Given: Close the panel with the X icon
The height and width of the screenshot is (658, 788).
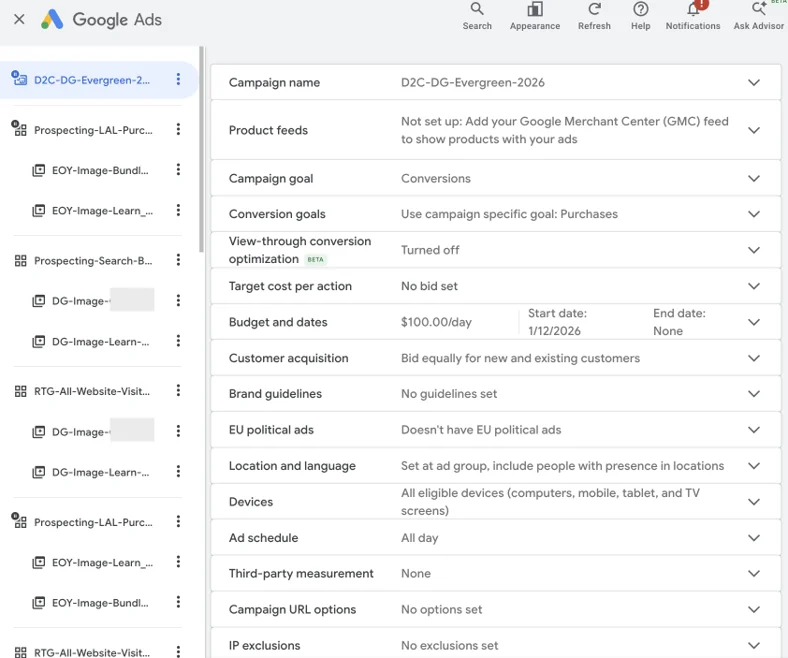Looking at the screenshot, I should coord(19,20).
